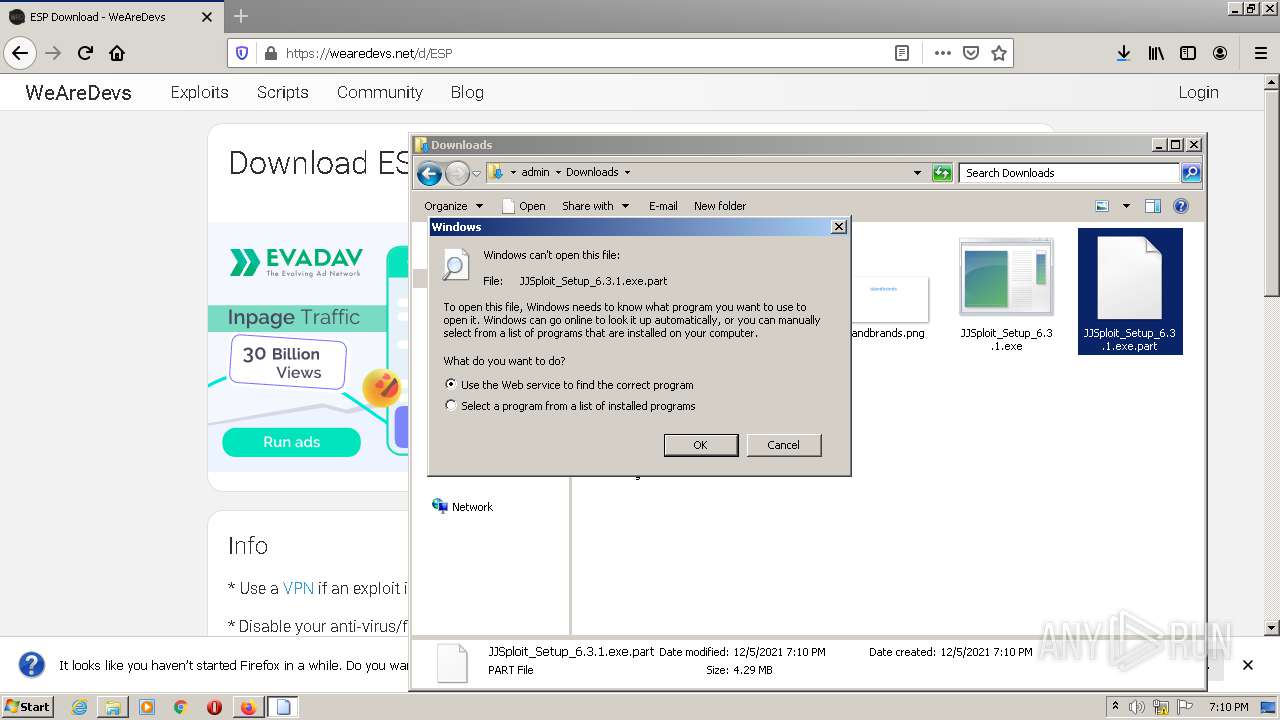Open Scripts on WeAreDevs navbar
The width and height of the screenshot is (1280, 720).
pyautogui.click(x=283, y=92)
